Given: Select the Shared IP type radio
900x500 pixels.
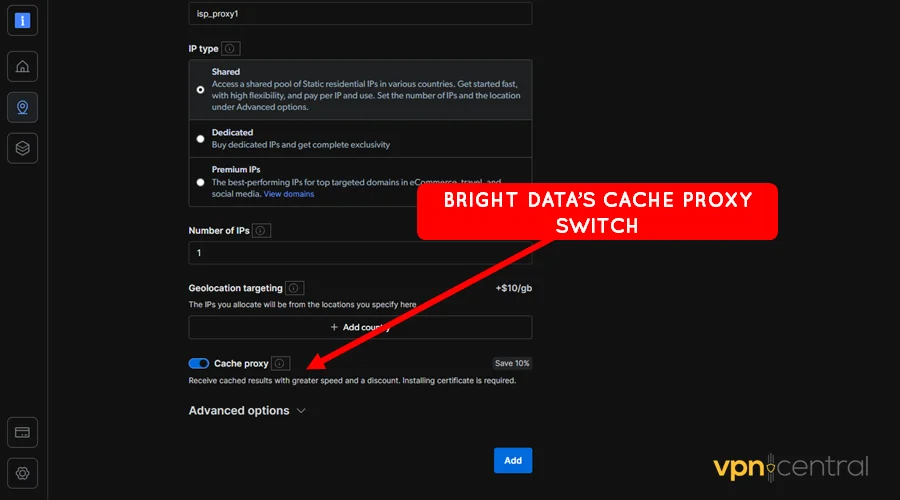Looking at the screenshot, I should coord(200,90).
